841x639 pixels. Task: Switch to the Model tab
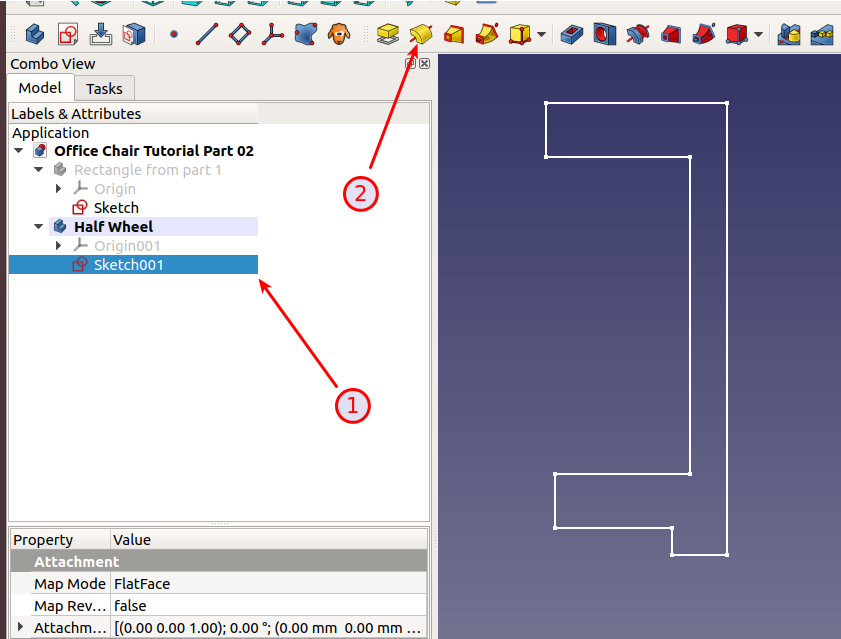[40, 88]
